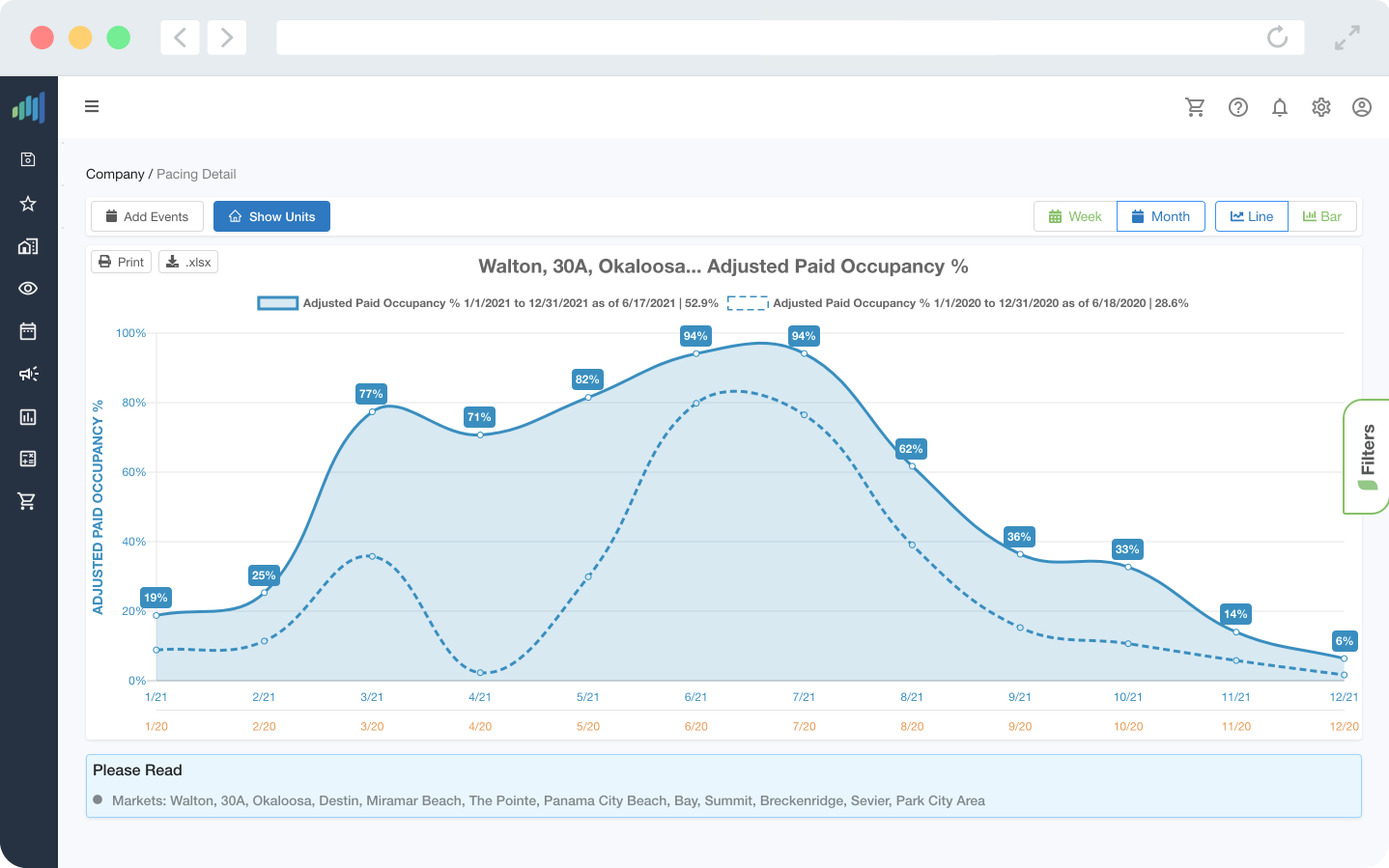
Task: Open the hamburger navigation menu
Action: (x=92, y=106)
